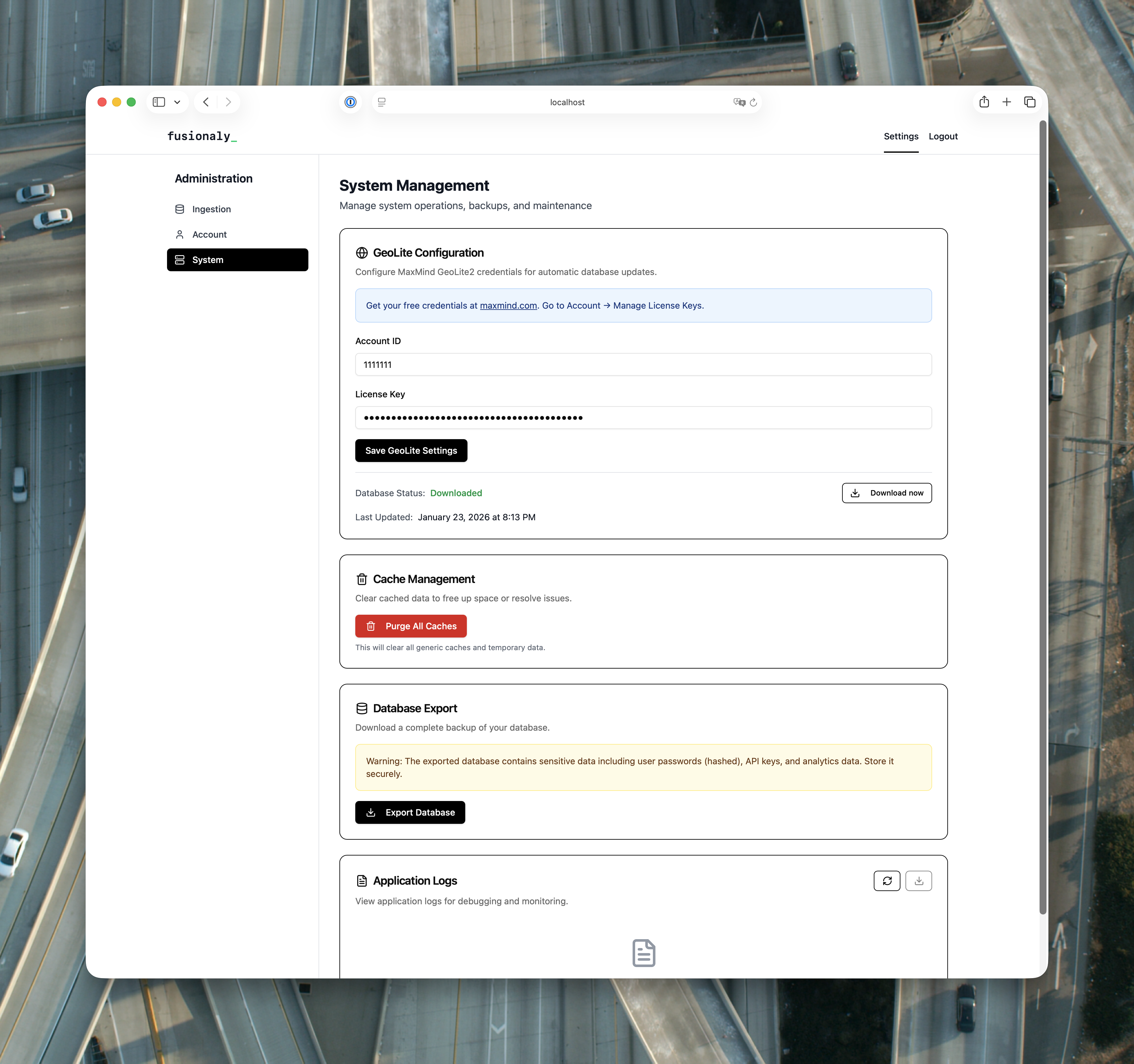Click the globe icon beside GeoLite Configuration
Screen dimensions: 1134x1064
point(362,252)
